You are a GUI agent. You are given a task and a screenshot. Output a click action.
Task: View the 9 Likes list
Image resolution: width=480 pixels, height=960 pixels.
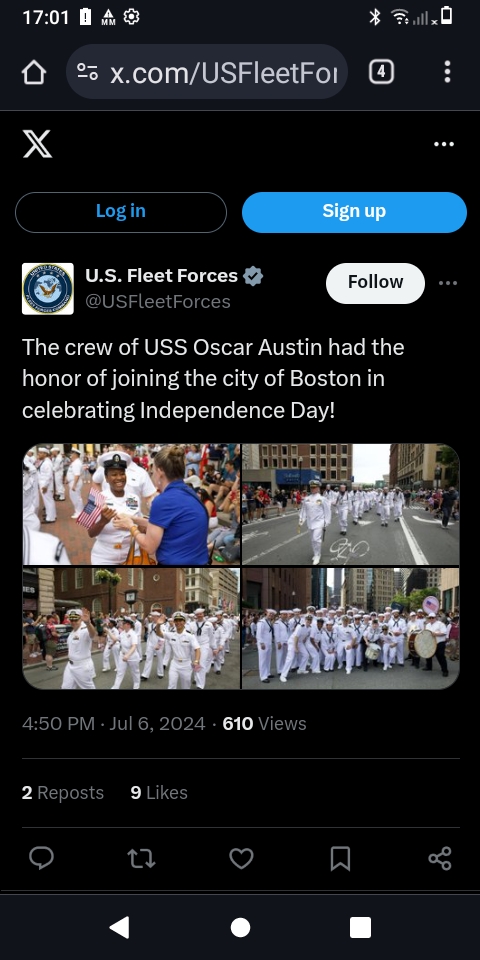pos(159,793)
